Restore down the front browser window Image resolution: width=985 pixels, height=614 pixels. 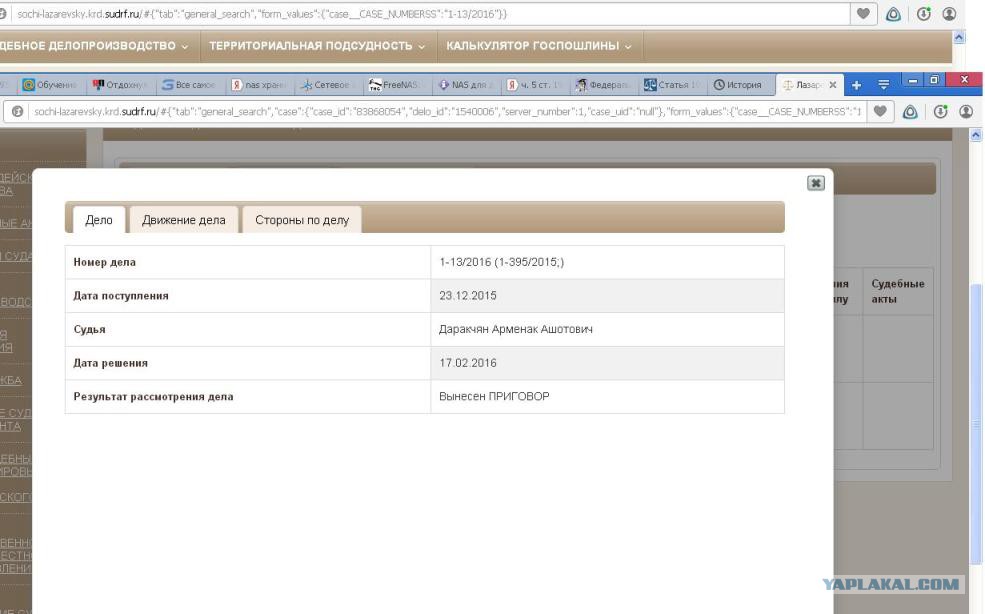click(x=934, y=80)
